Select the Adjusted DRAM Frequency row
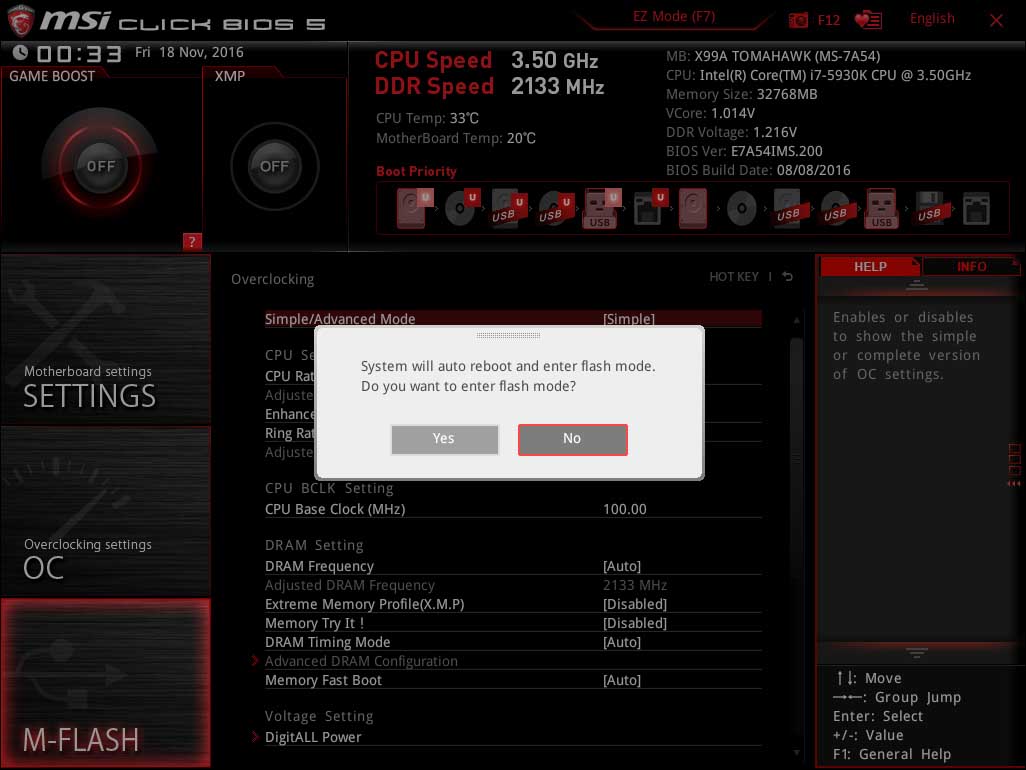1026x770 pixels. [513, 585]
